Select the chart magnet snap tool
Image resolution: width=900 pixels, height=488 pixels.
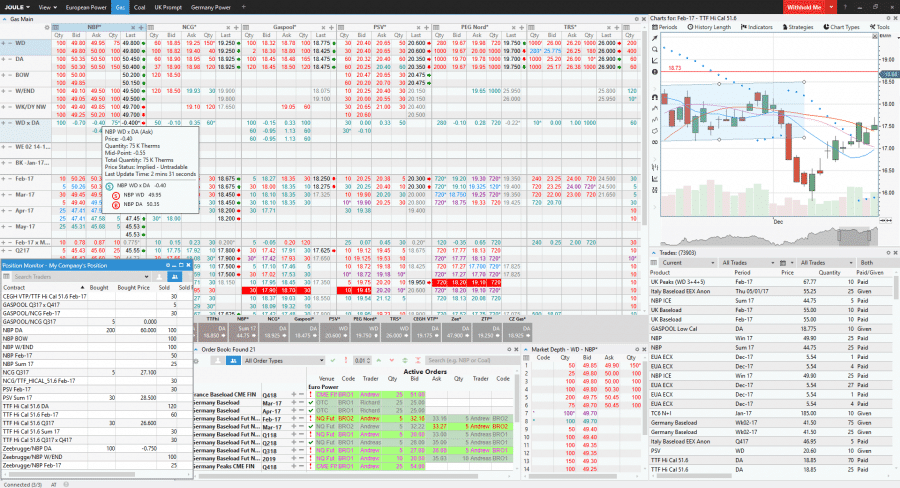pos(655,97)
